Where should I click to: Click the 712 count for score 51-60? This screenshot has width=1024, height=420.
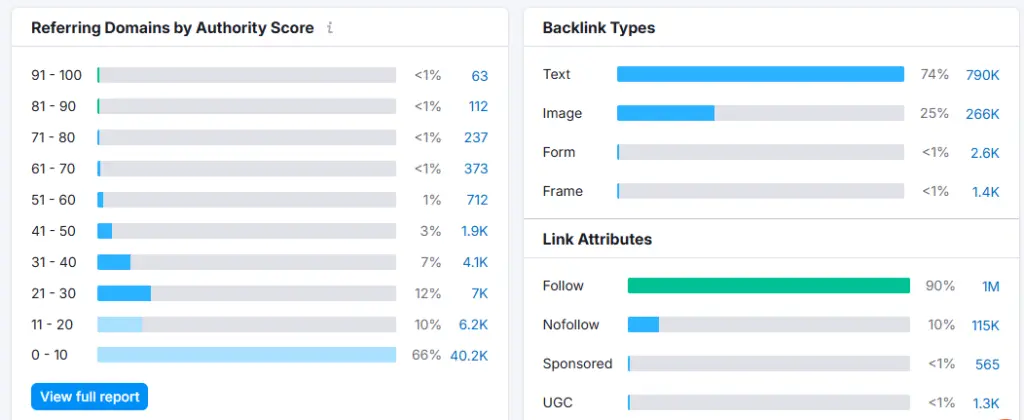(476, 200)
